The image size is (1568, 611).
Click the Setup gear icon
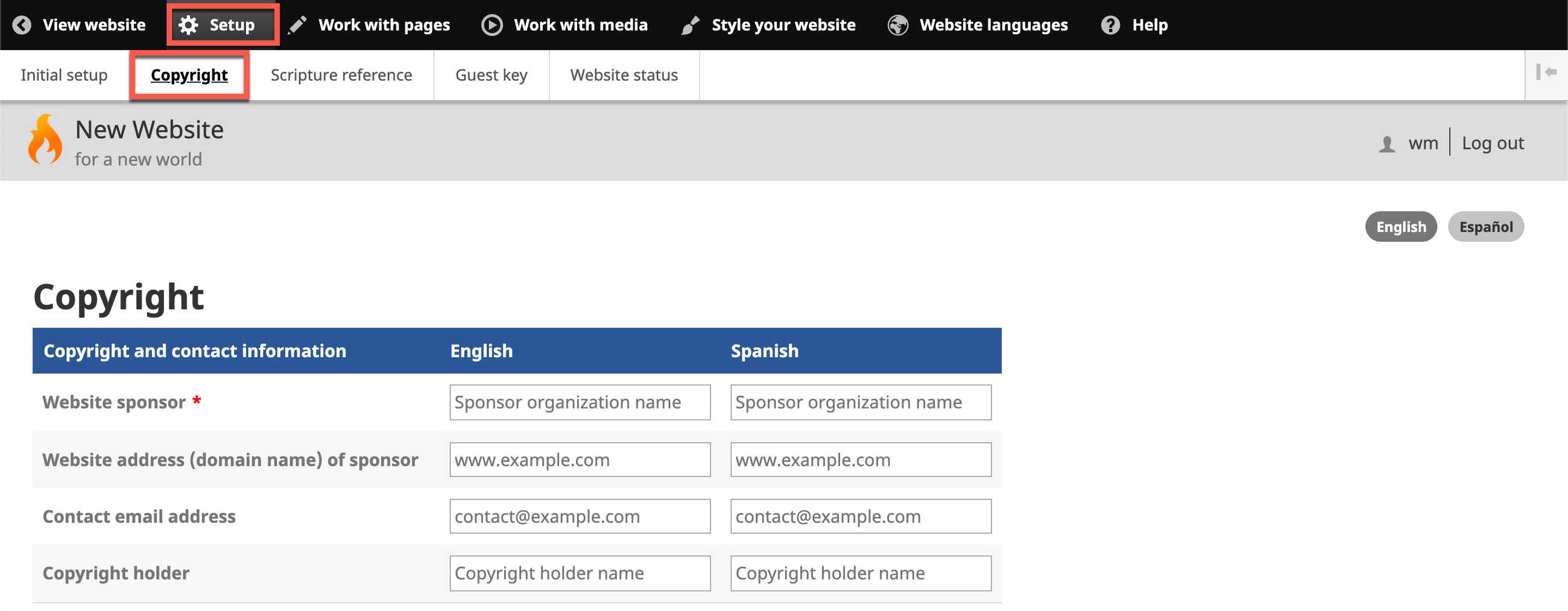tap(188, 25)
